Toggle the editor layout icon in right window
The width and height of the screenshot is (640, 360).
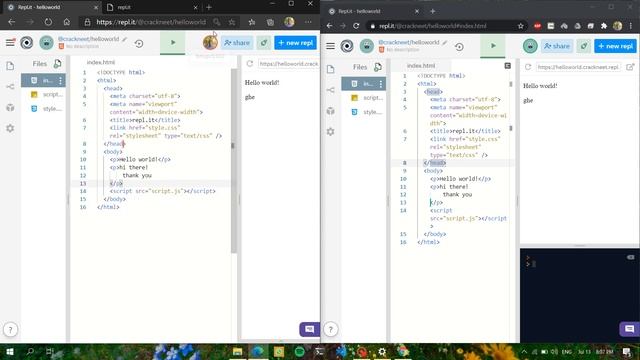click(507, 66)
